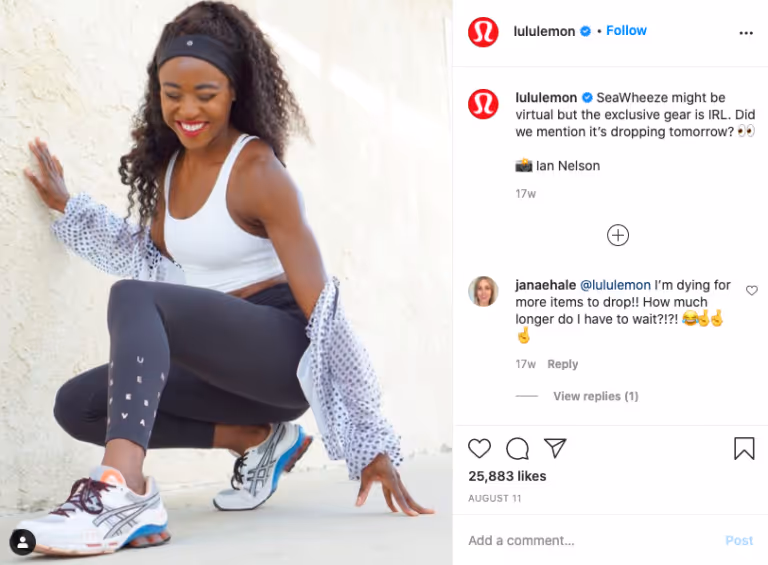Like janaehale's comment with small heart
Image resolution: width=768 pixels, height=565 pixels.
coord(751,291)
